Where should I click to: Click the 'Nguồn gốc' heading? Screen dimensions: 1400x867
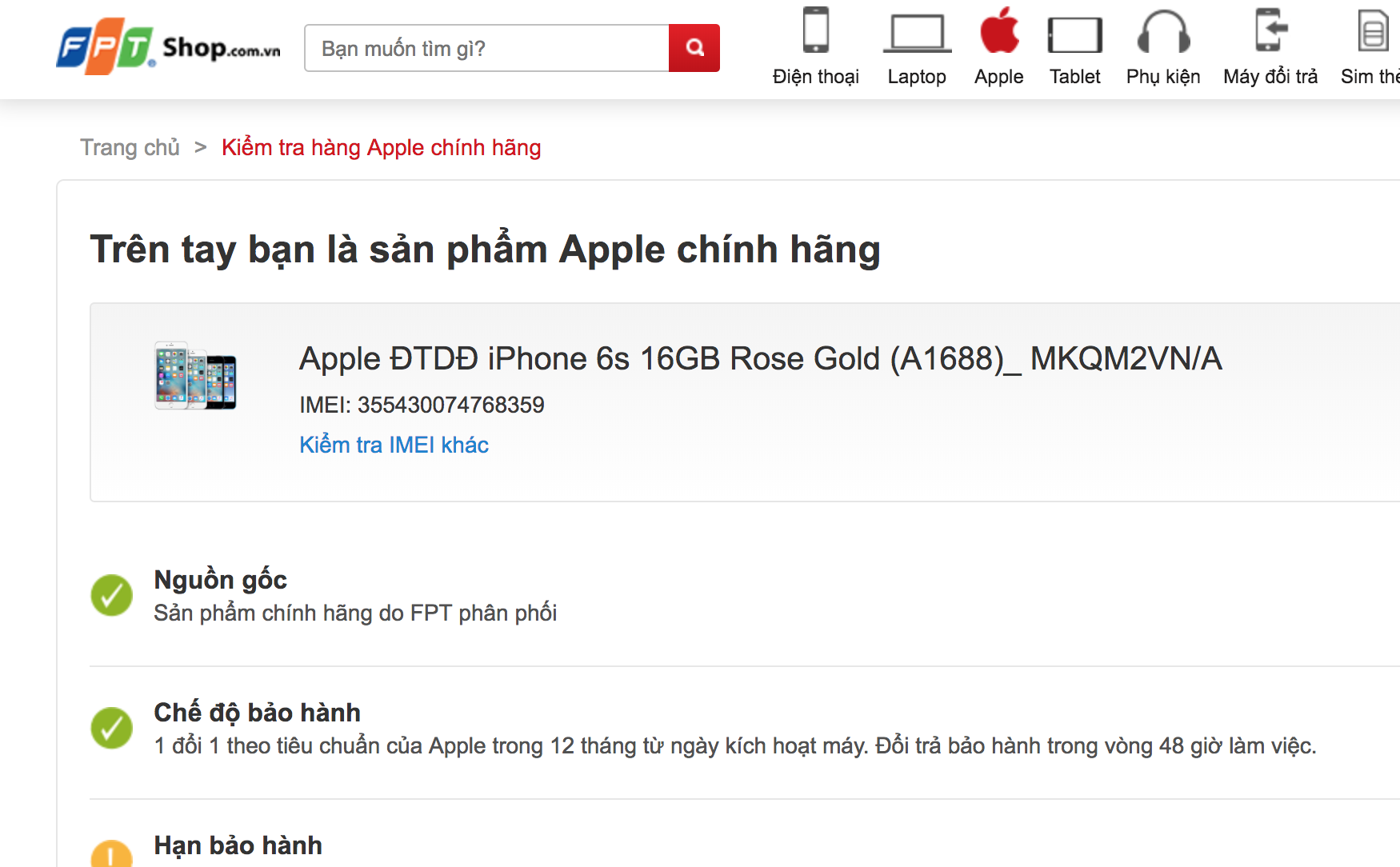220,579
